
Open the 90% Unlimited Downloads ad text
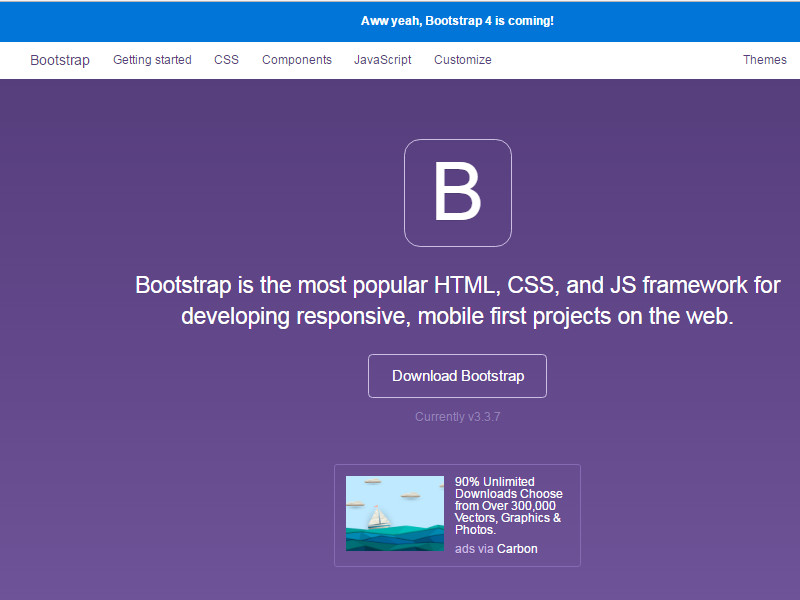click(508, 506)
